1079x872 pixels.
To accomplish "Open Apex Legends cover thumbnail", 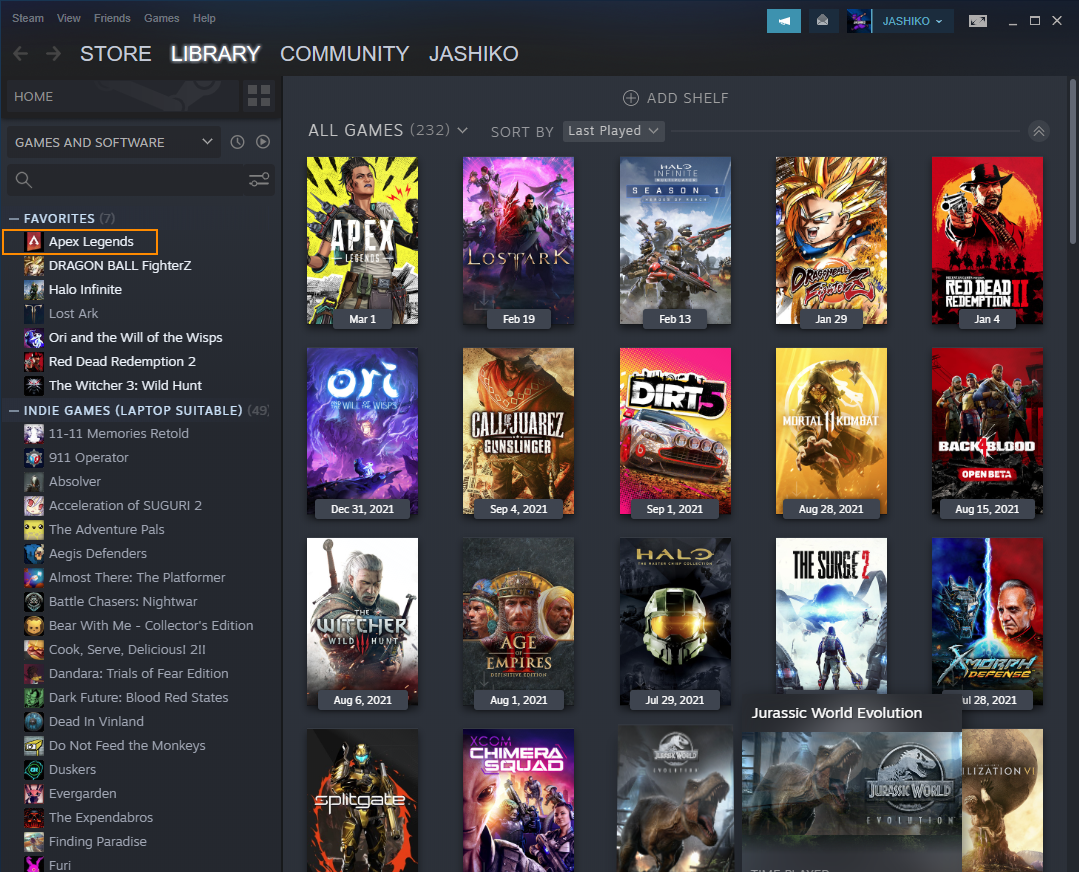I will click(x=362, y=240).
